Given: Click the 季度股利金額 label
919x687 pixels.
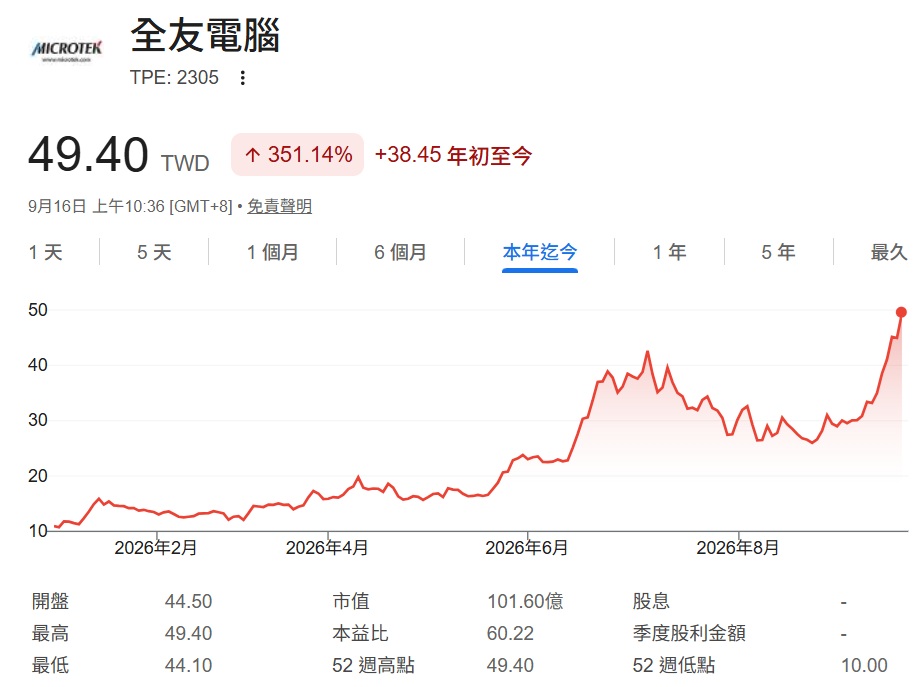Looking at the screenshot, I should pyautogui.click(x=689, y=634).
